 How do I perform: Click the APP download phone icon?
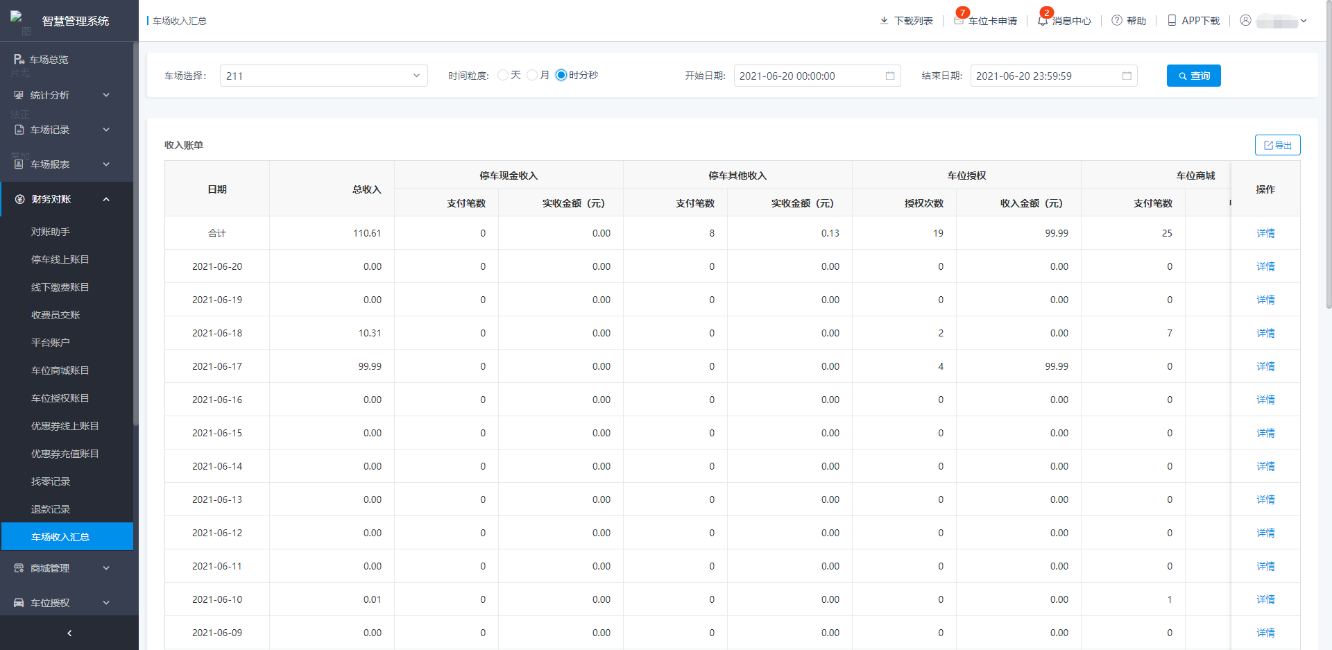[x=1172, y=21]
